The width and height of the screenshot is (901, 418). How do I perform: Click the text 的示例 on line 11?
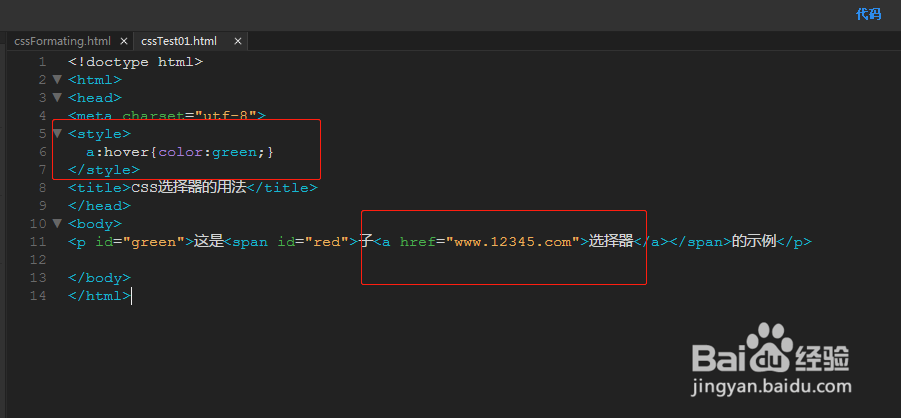click(753, 241)
